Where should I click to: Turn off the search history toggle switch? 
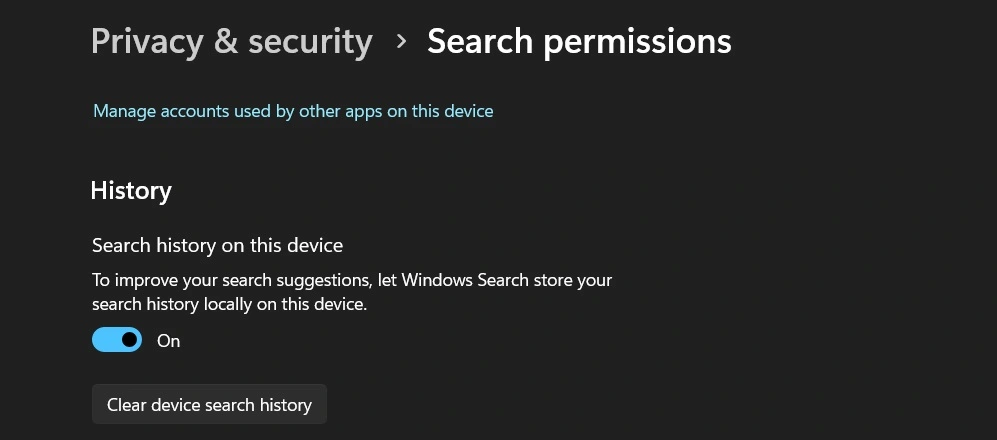tap(117, 340)
